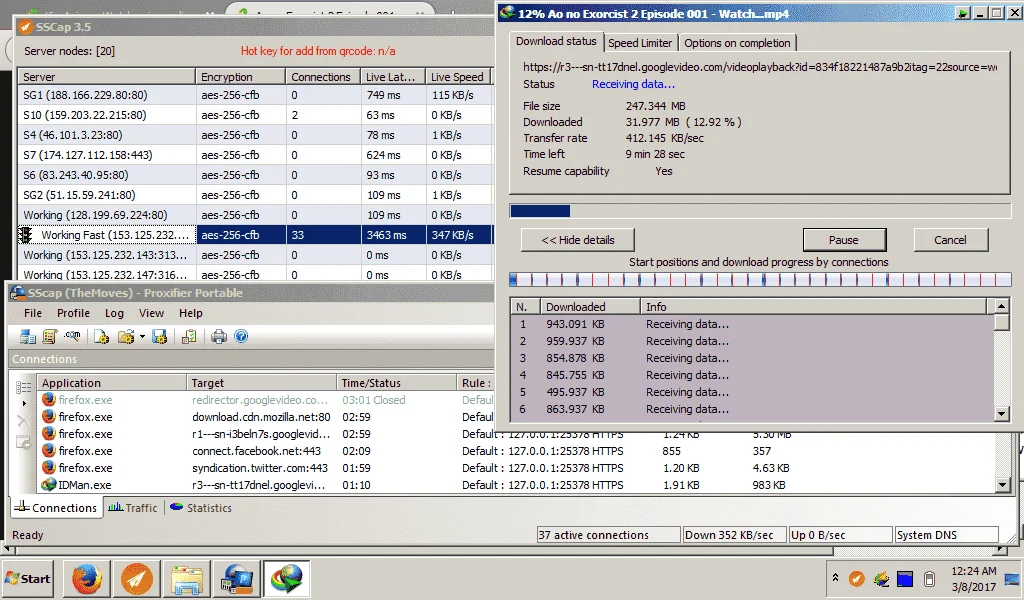Sort SSCap list by Live Speed column

coord(458,76)
